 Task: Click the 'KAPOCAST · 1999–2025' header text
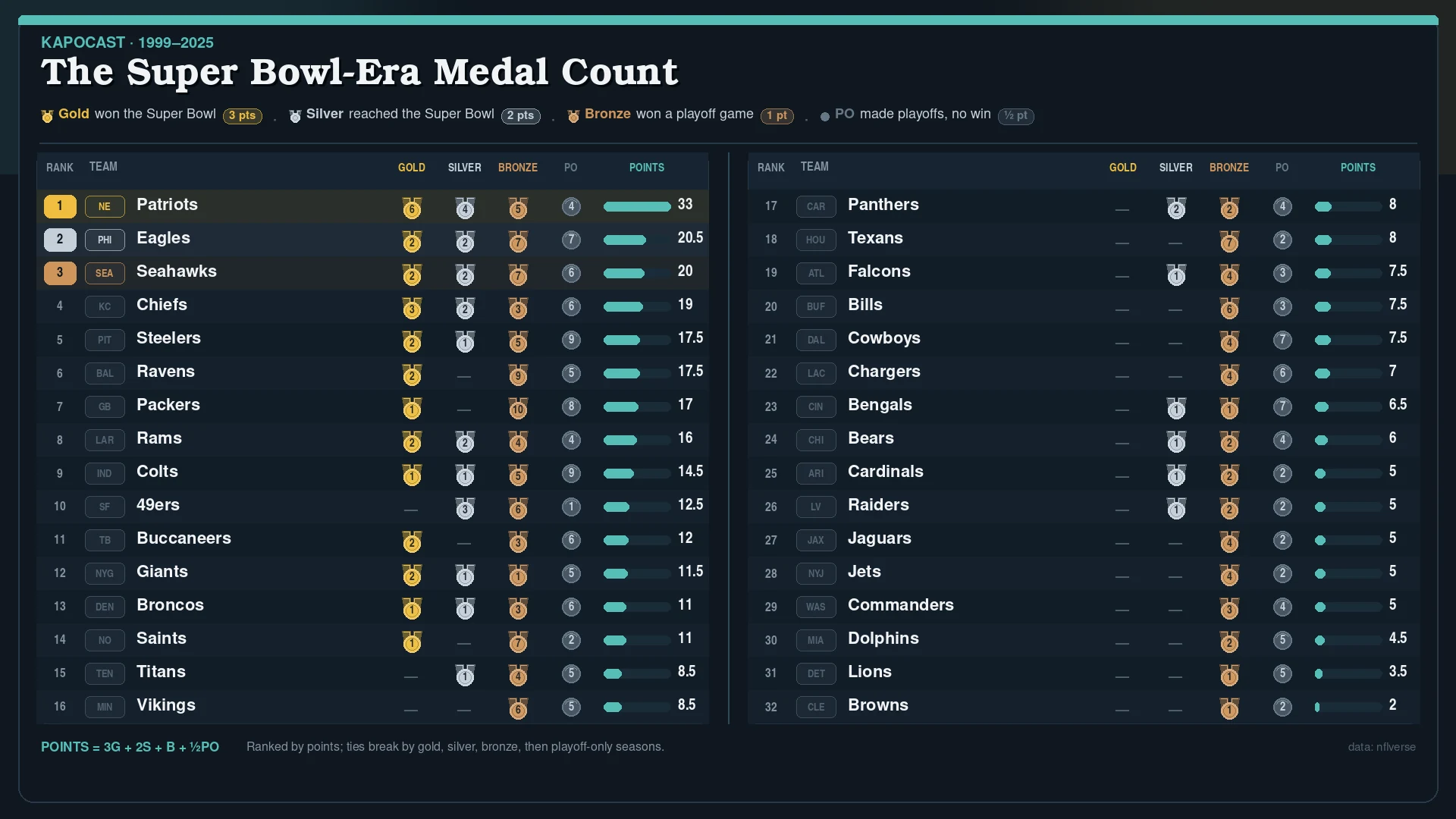(x=127, y=43)
